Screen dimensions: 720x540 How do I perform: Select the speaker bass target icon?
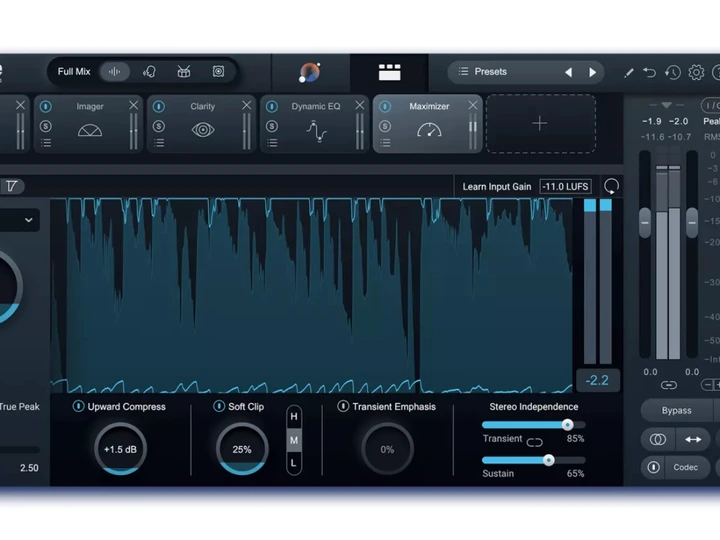(x=218, y=71)
